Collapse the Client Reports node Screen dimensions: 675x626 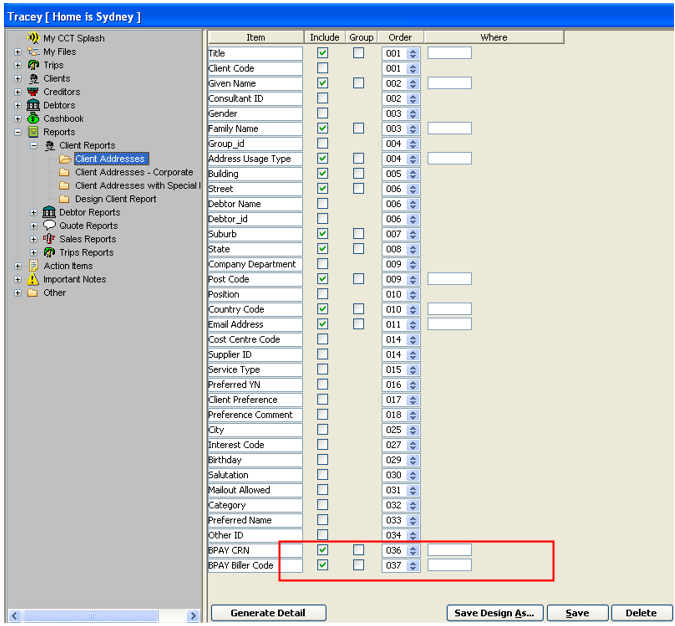coord(34,146)
